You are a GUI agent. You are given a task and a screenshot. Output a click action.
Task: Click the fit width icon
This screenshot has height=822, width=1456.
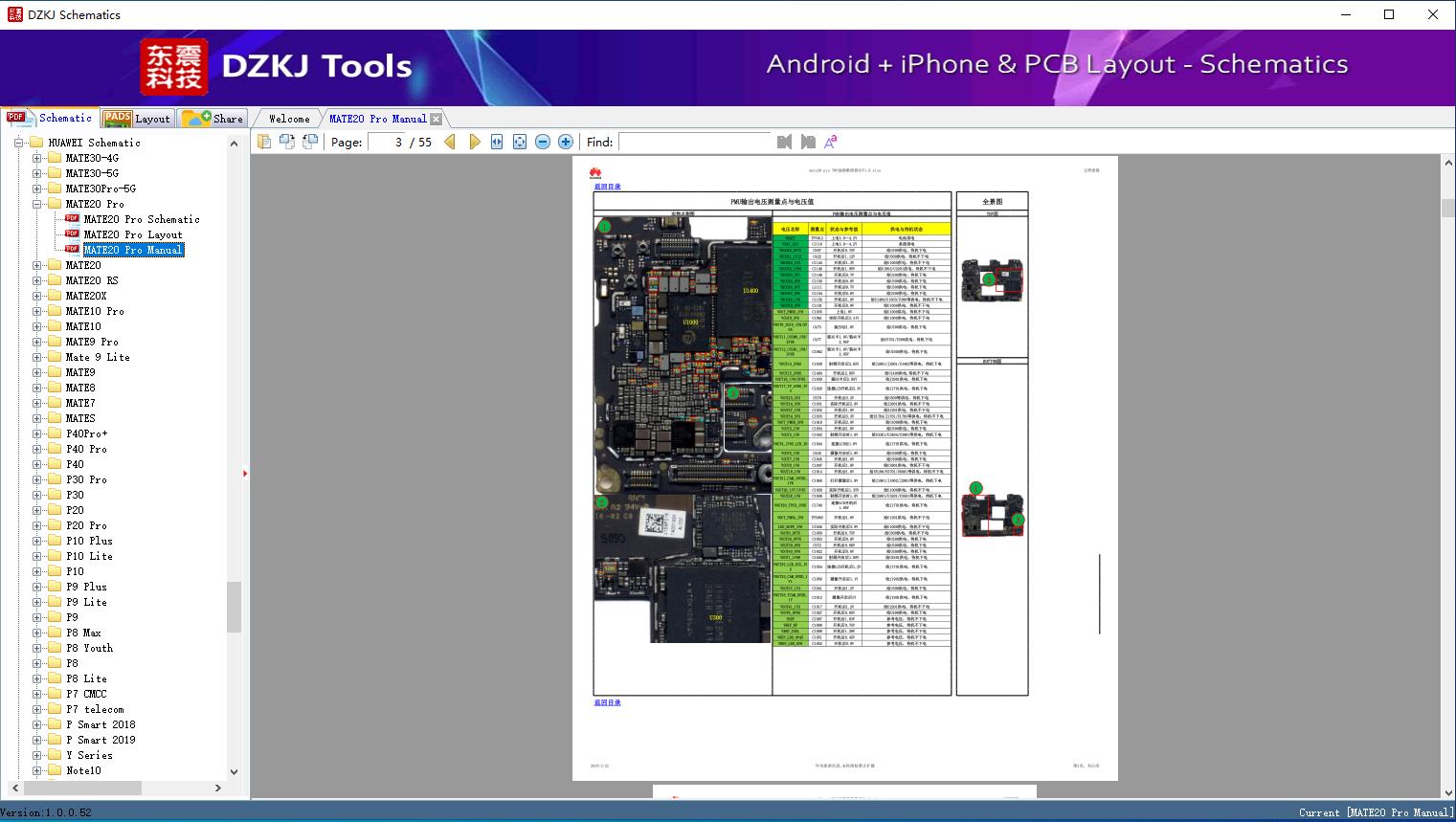(x=497, y=142)
